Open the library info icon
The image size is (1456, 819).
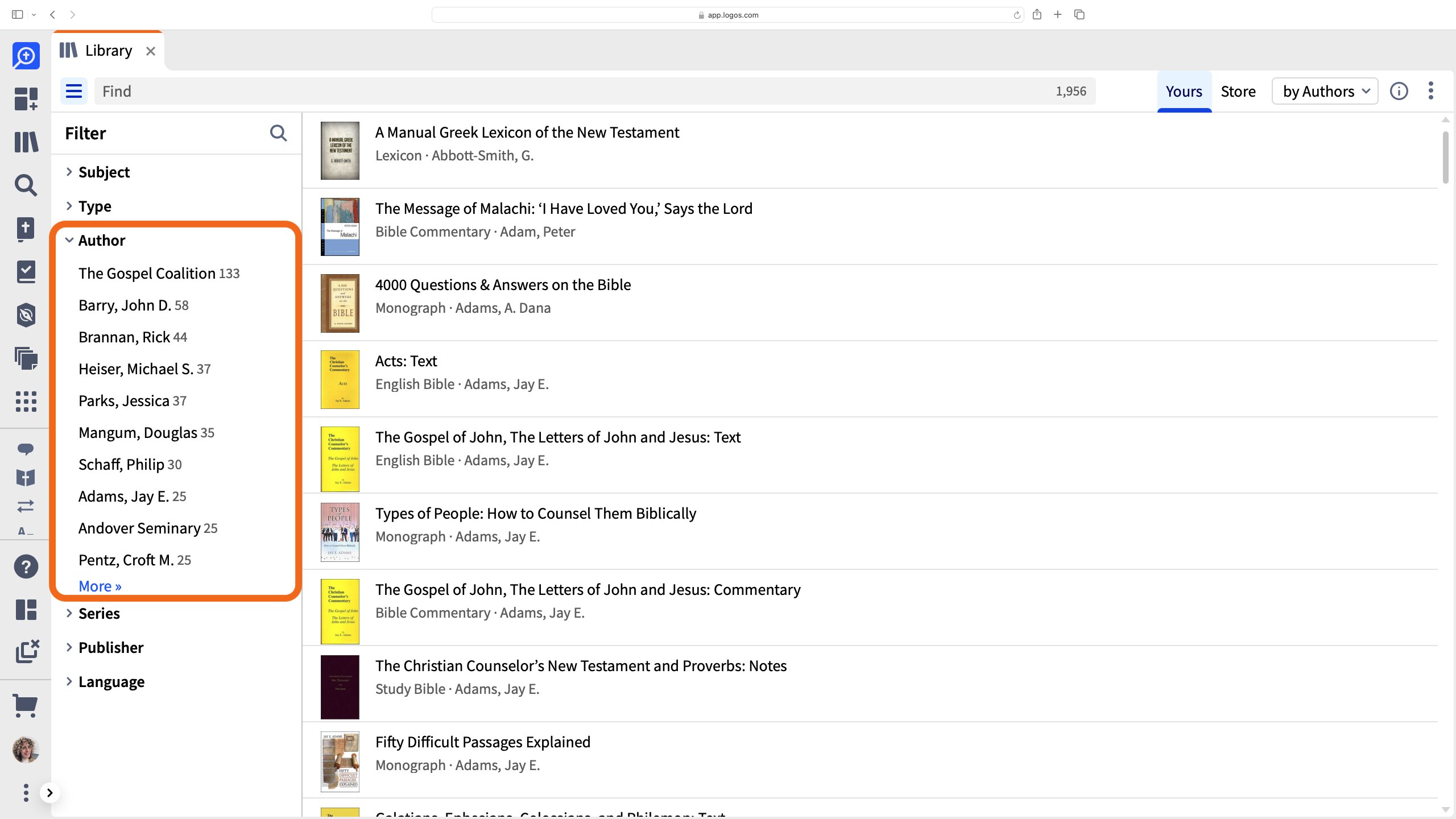pos(1399,91)
